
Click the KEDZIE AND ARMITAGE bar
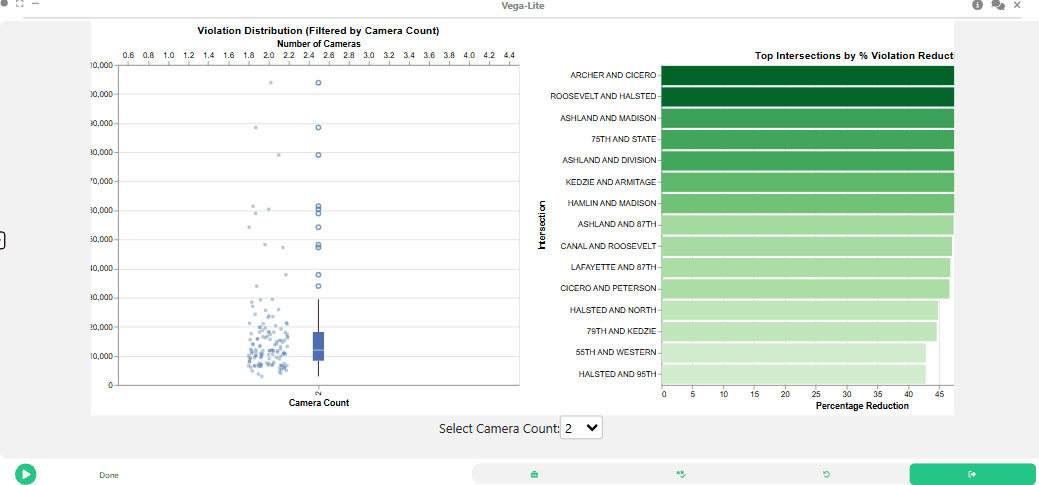point(808,182)
